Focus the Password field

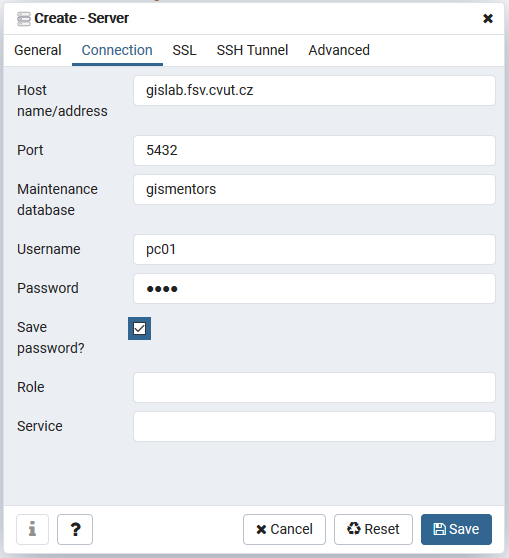click(x=314, y=289)
